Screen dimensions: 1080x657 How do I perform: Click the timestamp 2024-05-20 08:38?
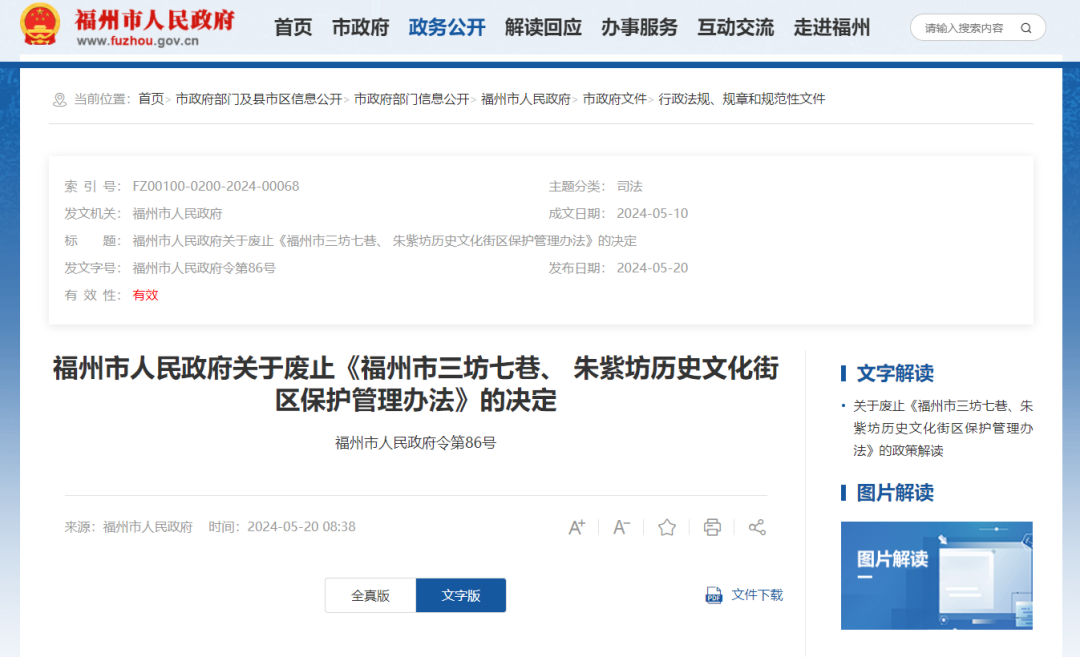[301, 527]
